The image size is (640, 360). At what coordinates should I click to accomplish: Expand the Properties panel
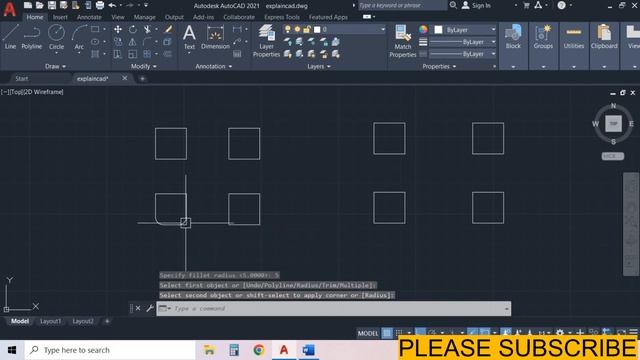(439, 66)
